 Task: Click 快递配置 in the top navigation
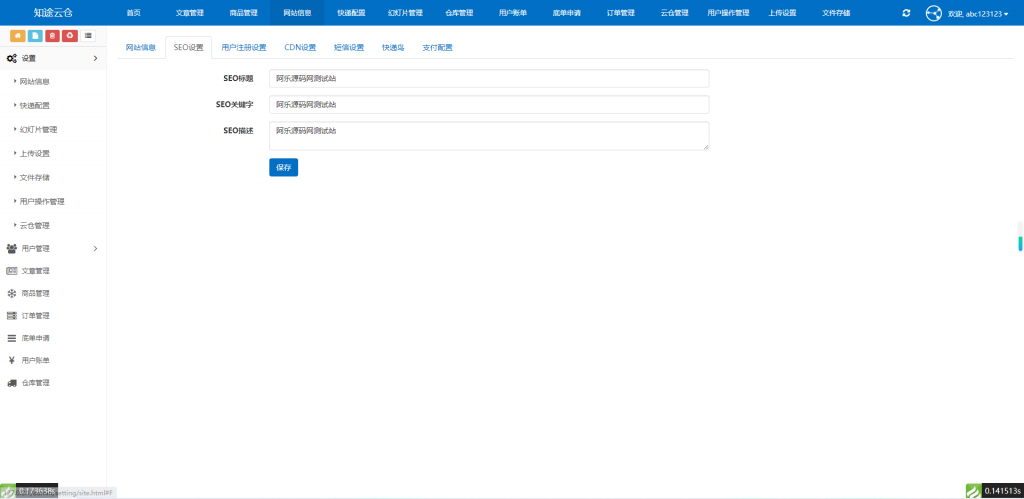coord(351,13)
